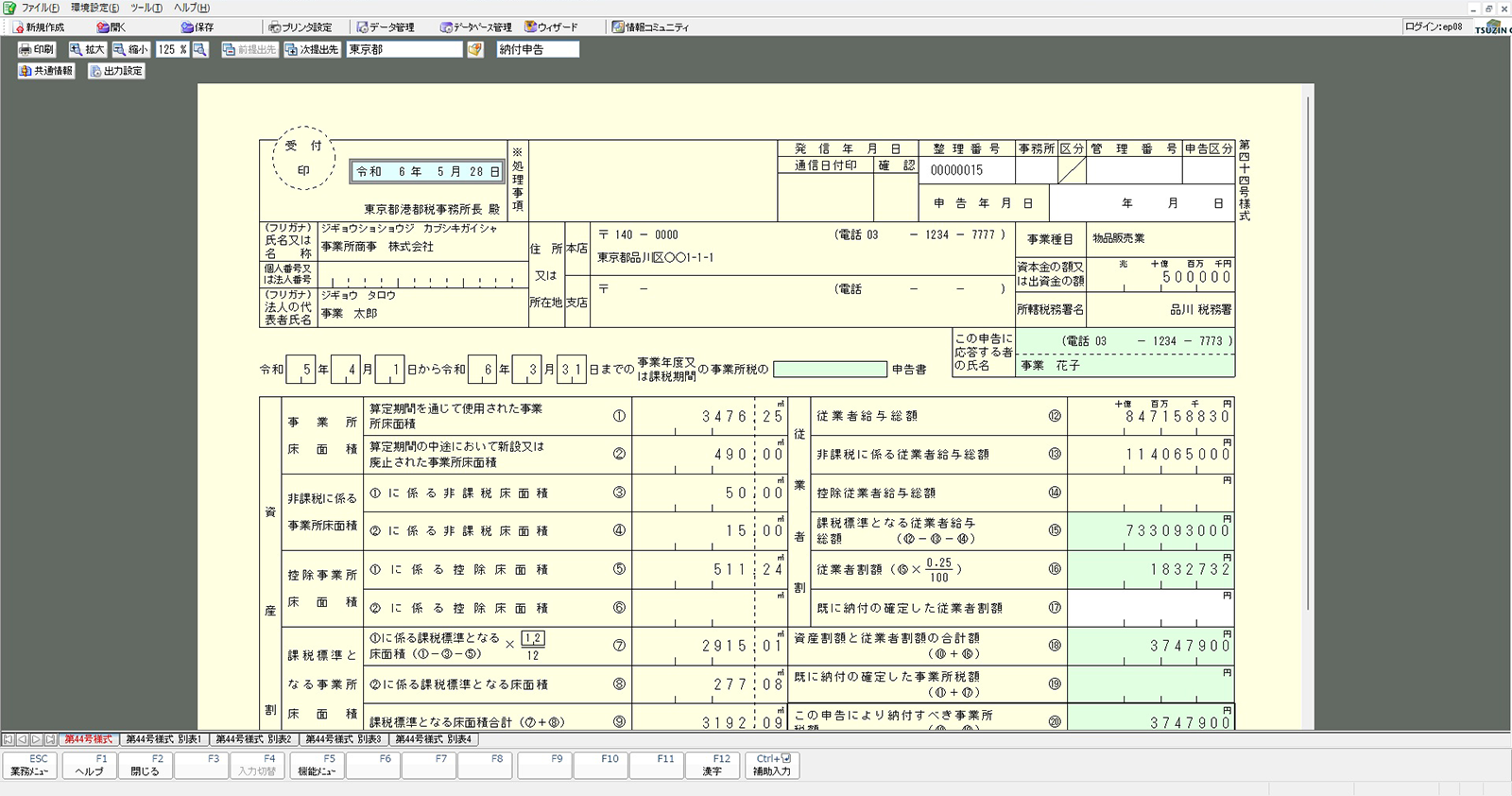
Task: Launch データ管理 data management
Action: coord(385,27)
